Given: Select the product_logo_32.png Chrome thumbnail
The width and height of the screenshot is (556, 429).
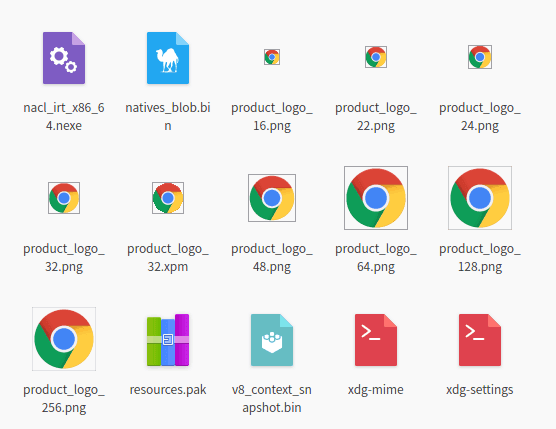Looking at the screenshot, I should 64,198.
